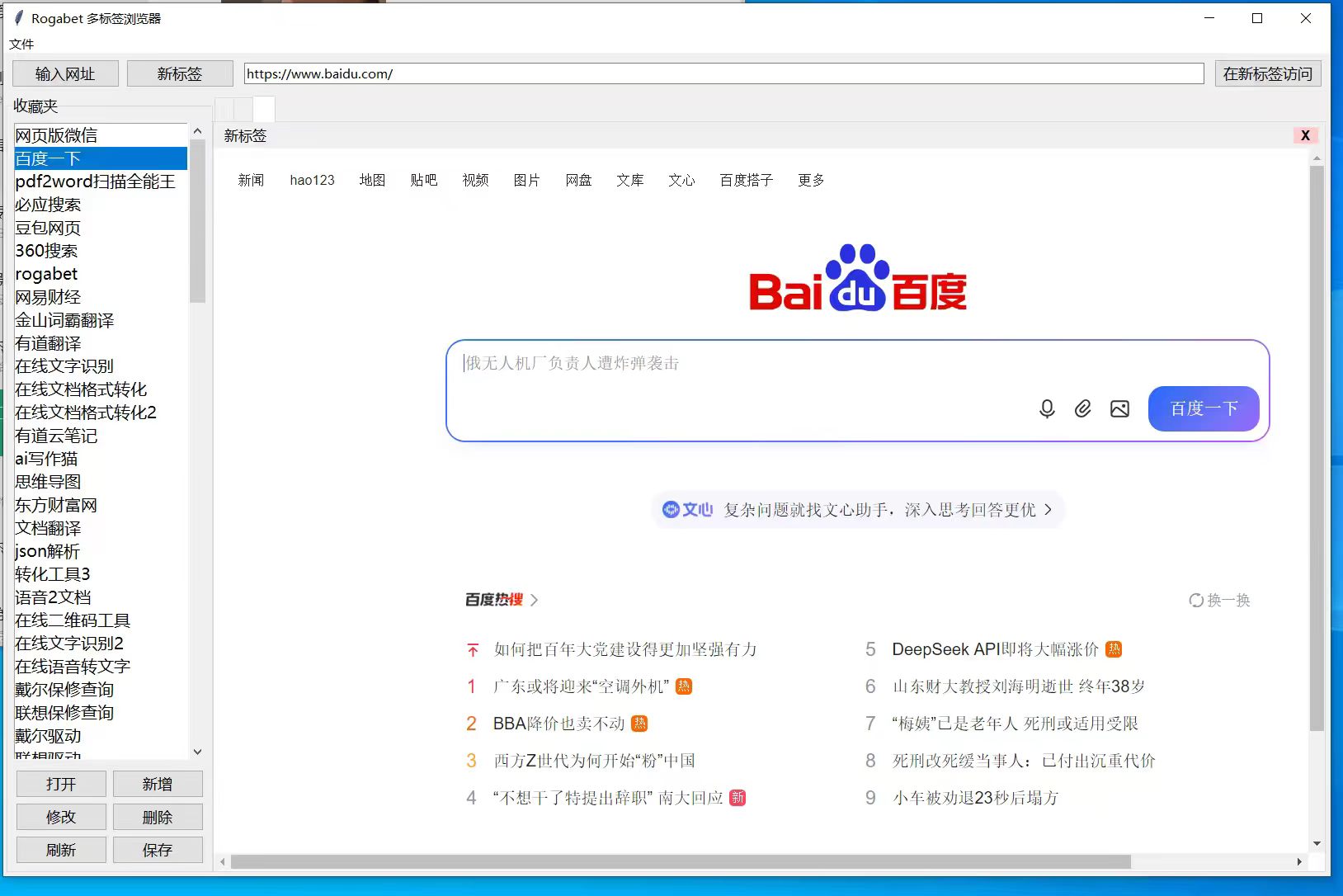1343x896 pixels.
Task: Select json解析 bookmark
Action: [x=101, y=551]
